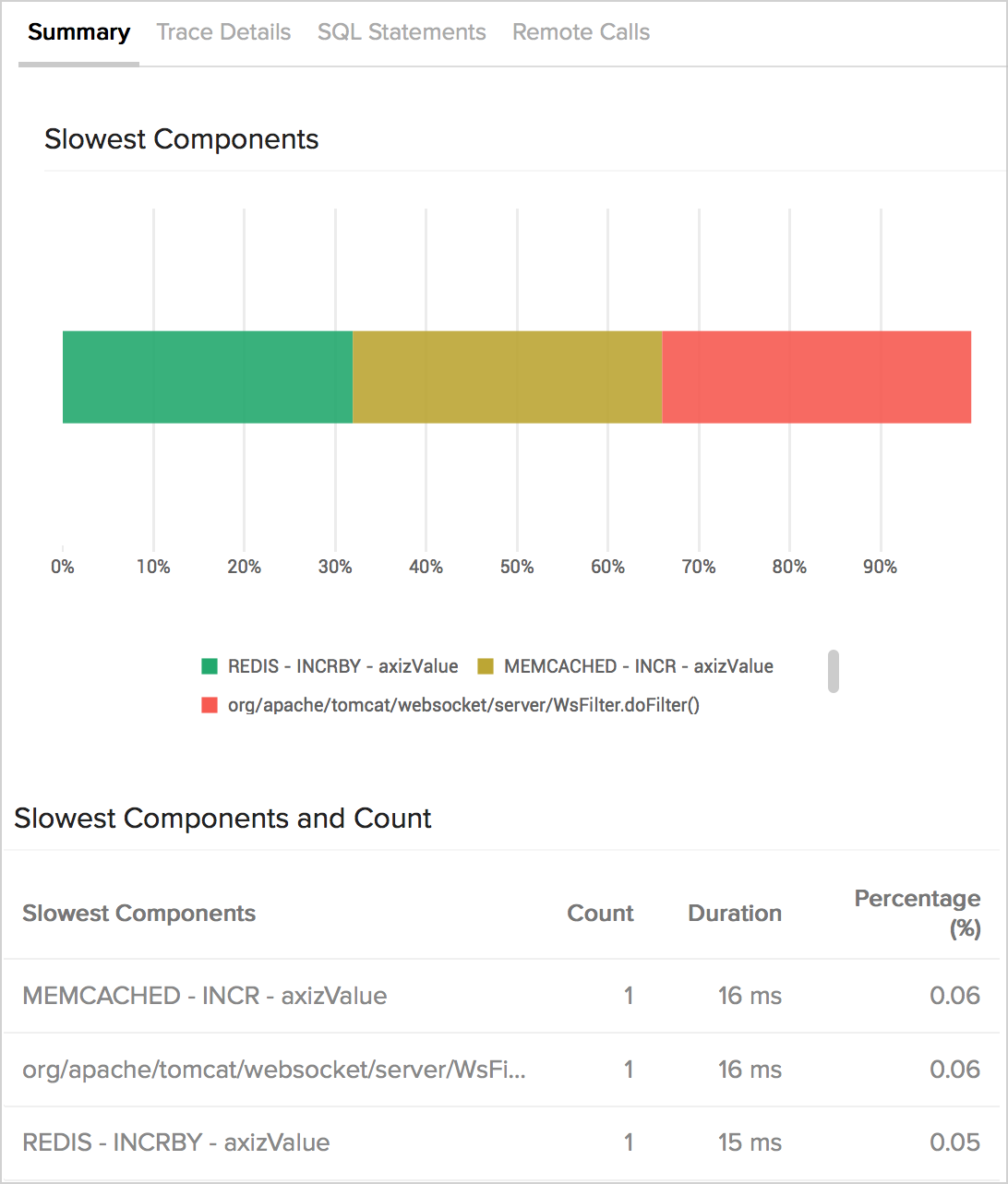The width and height of the screenshot is (1008, 1184).
Task: Open the Trace Details tab
Action: (x=223, y=32)
